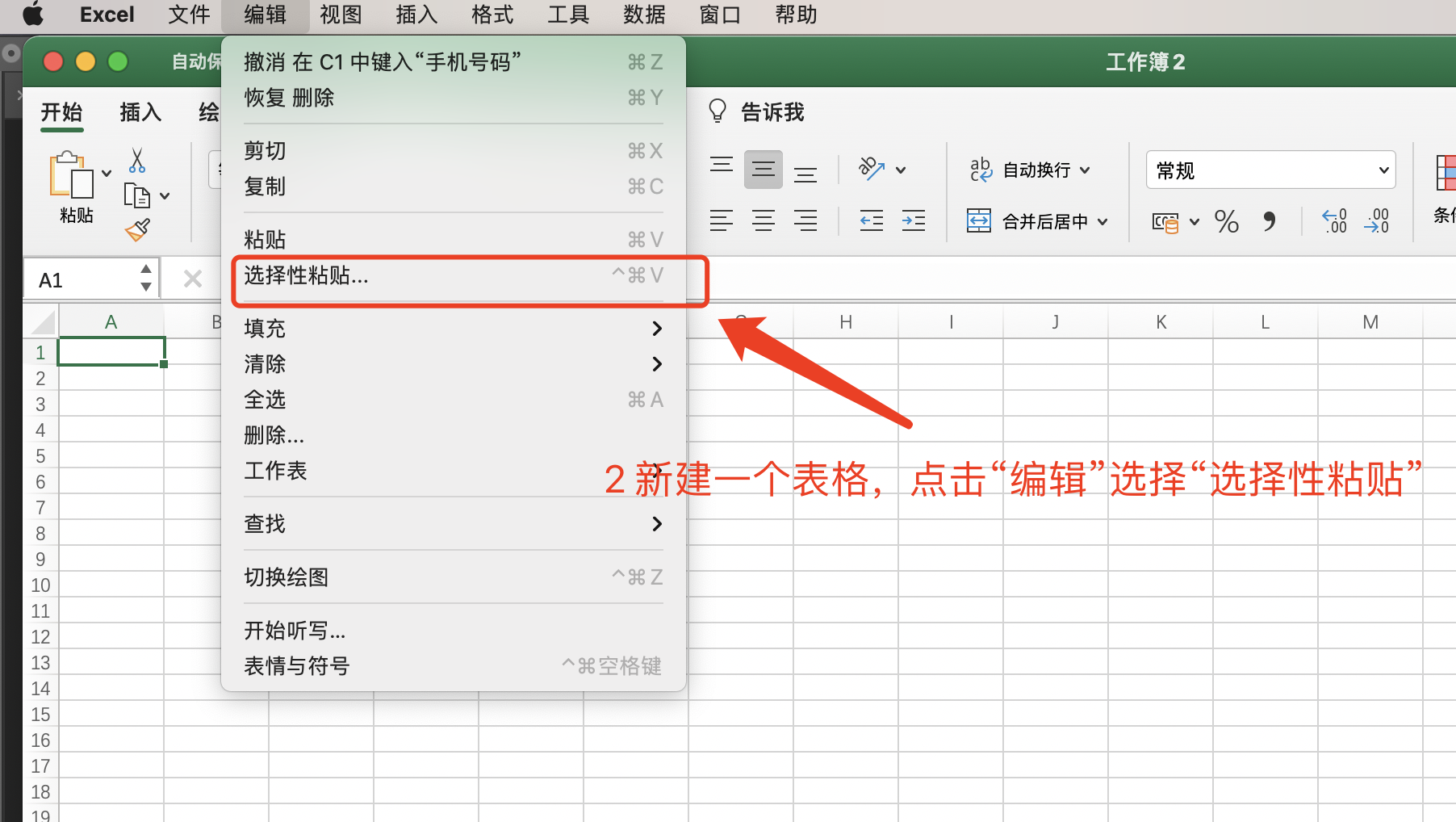Click the Copy icon in ribbon
The width and height of the screenshot is (1456, 822).
coord(136,195)
